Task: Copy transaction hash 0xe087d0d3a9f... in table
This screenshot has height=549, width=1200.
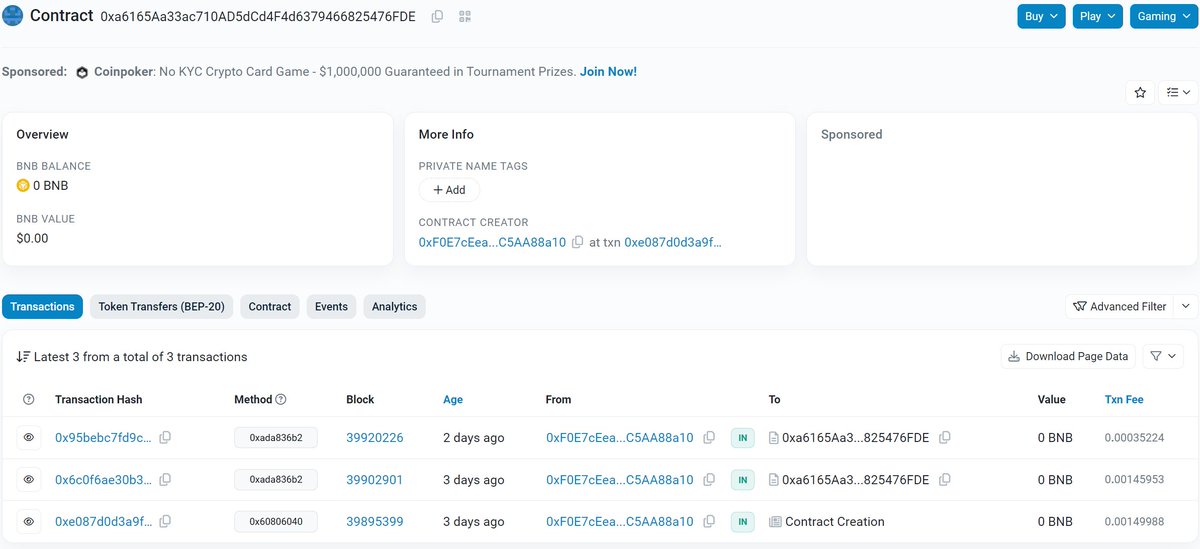Action: (165, 521)
